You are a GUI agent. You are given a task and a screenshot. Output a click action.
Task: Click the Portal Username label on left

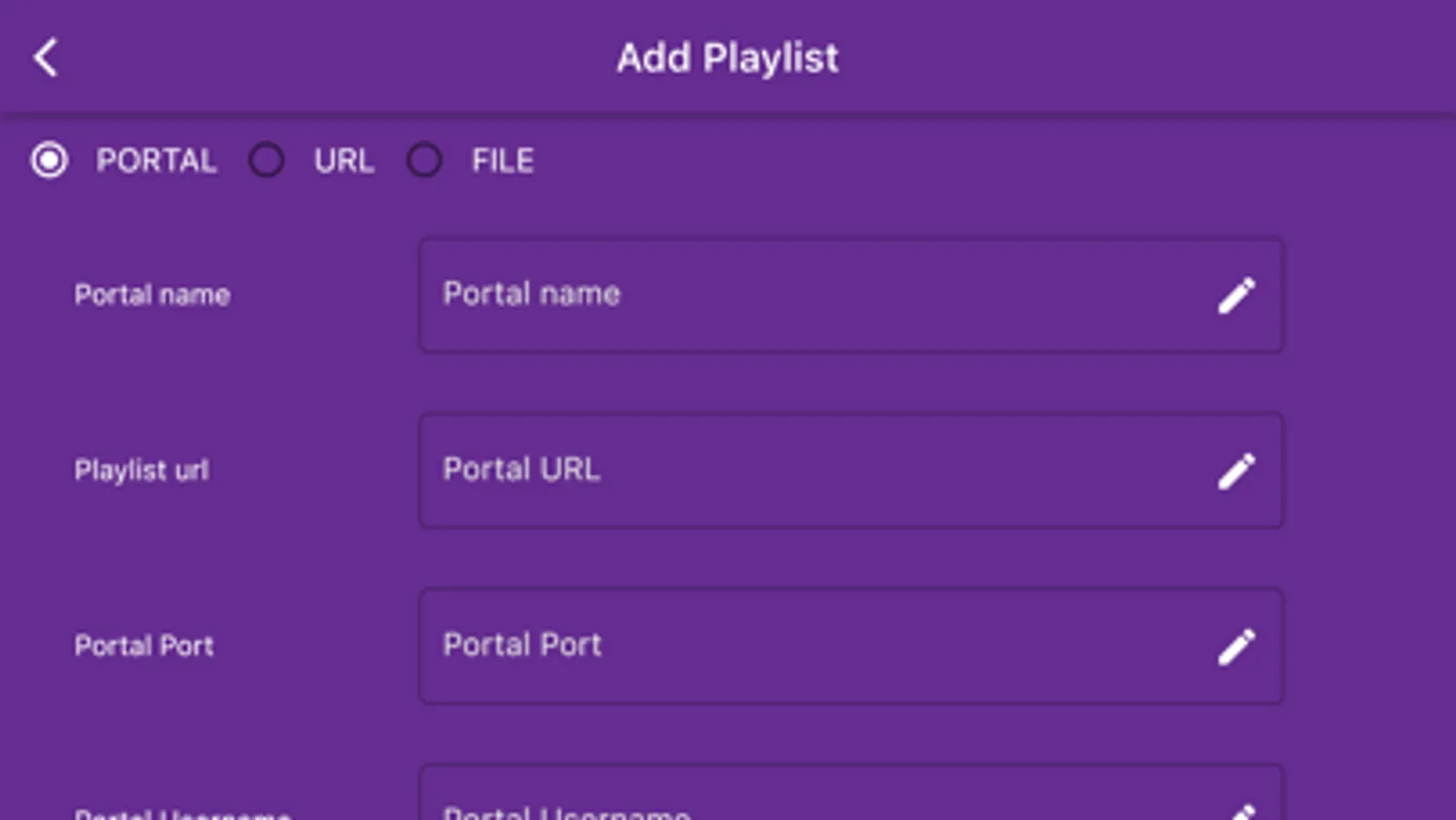pyautogui.click(x=182, y=813)
